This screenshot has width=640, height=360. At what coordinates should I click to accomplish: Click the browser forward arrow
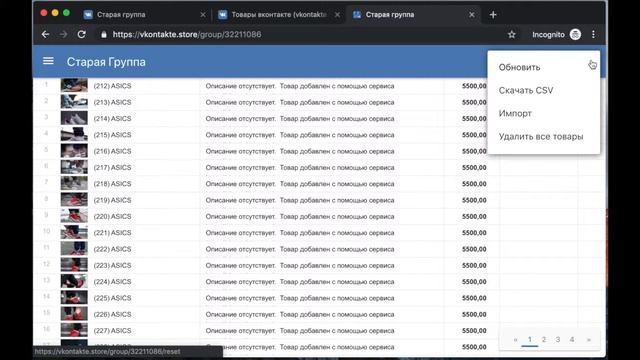tap(63, 35)
